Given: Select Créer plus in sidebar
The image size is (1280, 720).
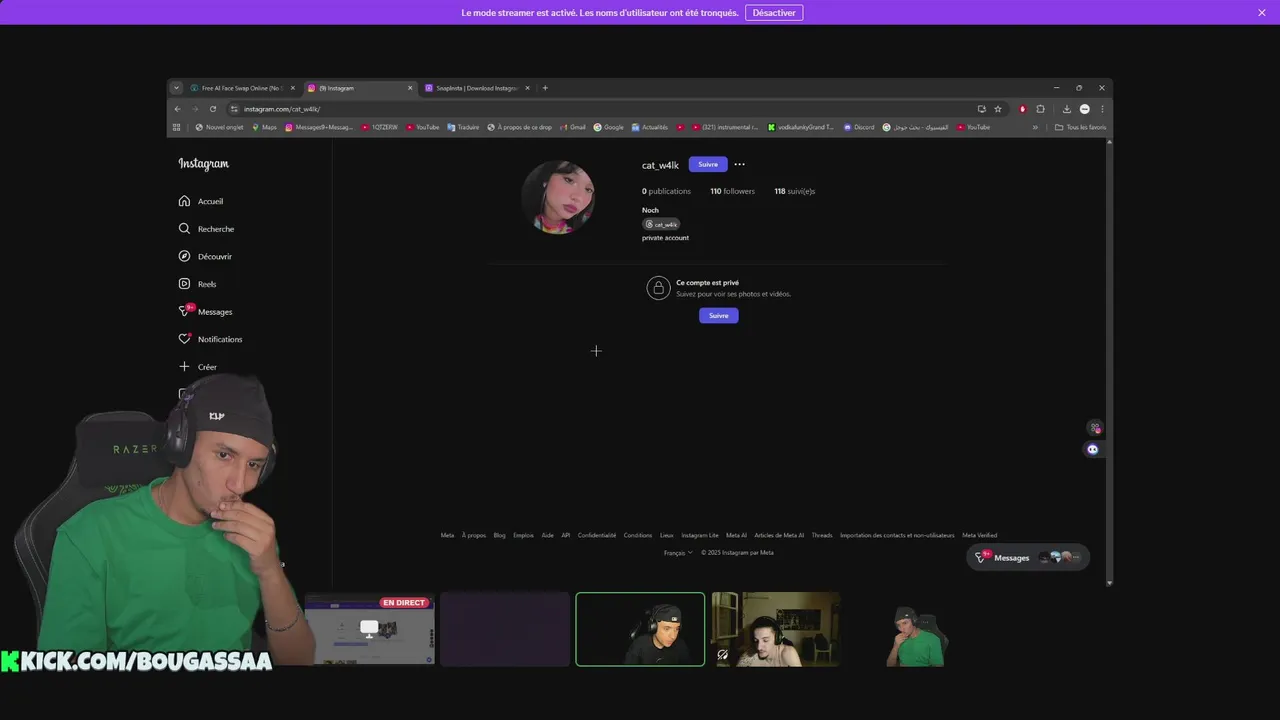Looking at the screenshot, I should [x=197, y=367].
